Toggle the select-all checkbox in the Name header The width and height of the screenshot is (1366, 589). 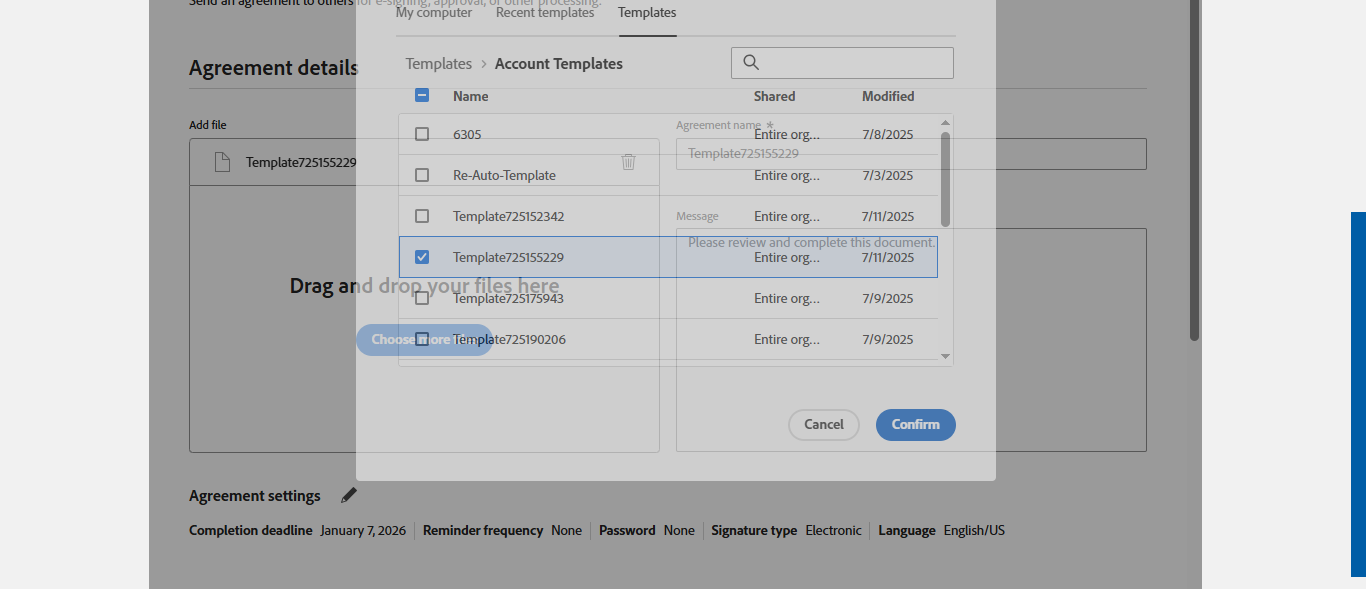coord(422,96)
